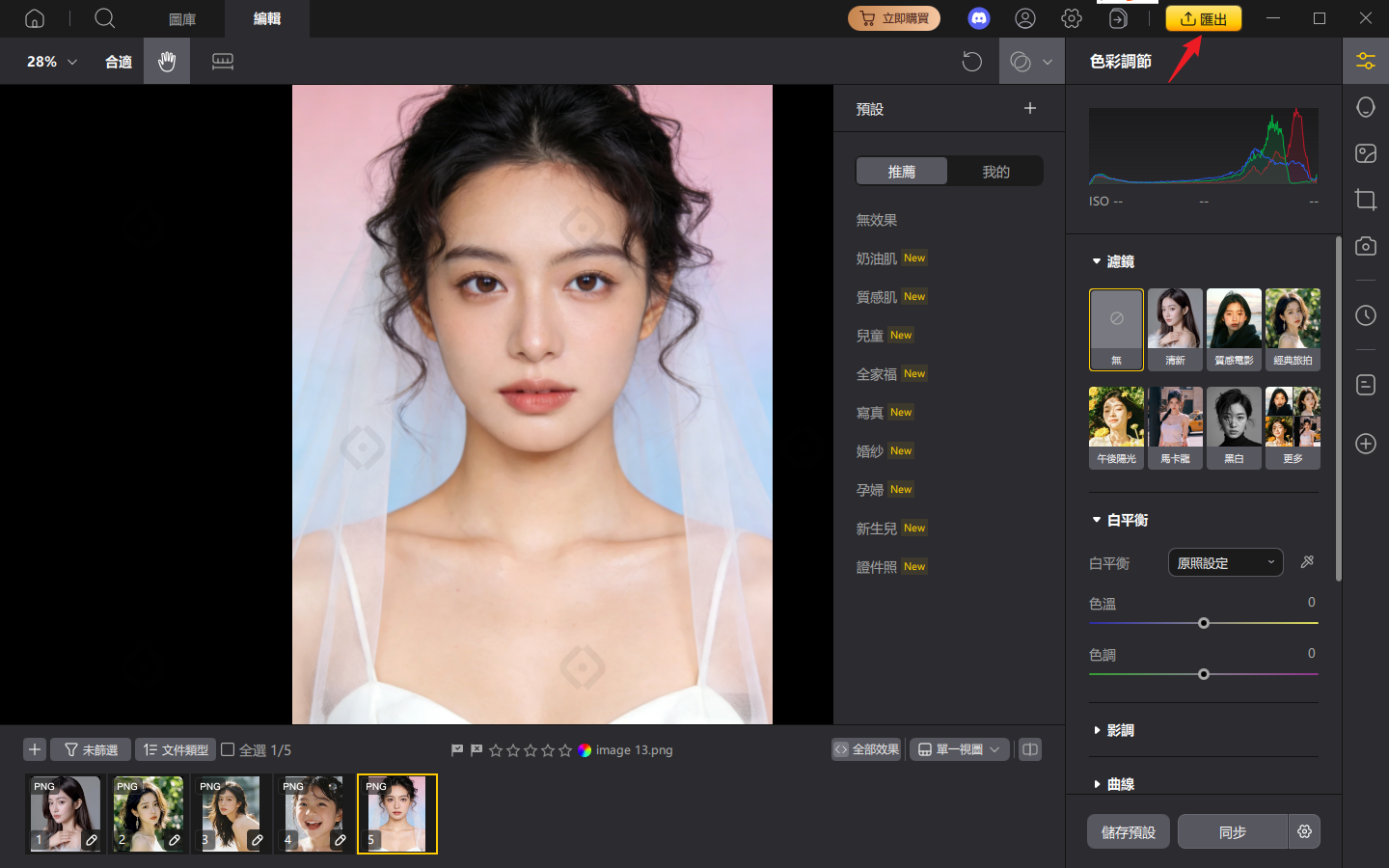Switch to 我的 presets tab
Viewport: 1389px width, 868px height.
pos(995,171)
